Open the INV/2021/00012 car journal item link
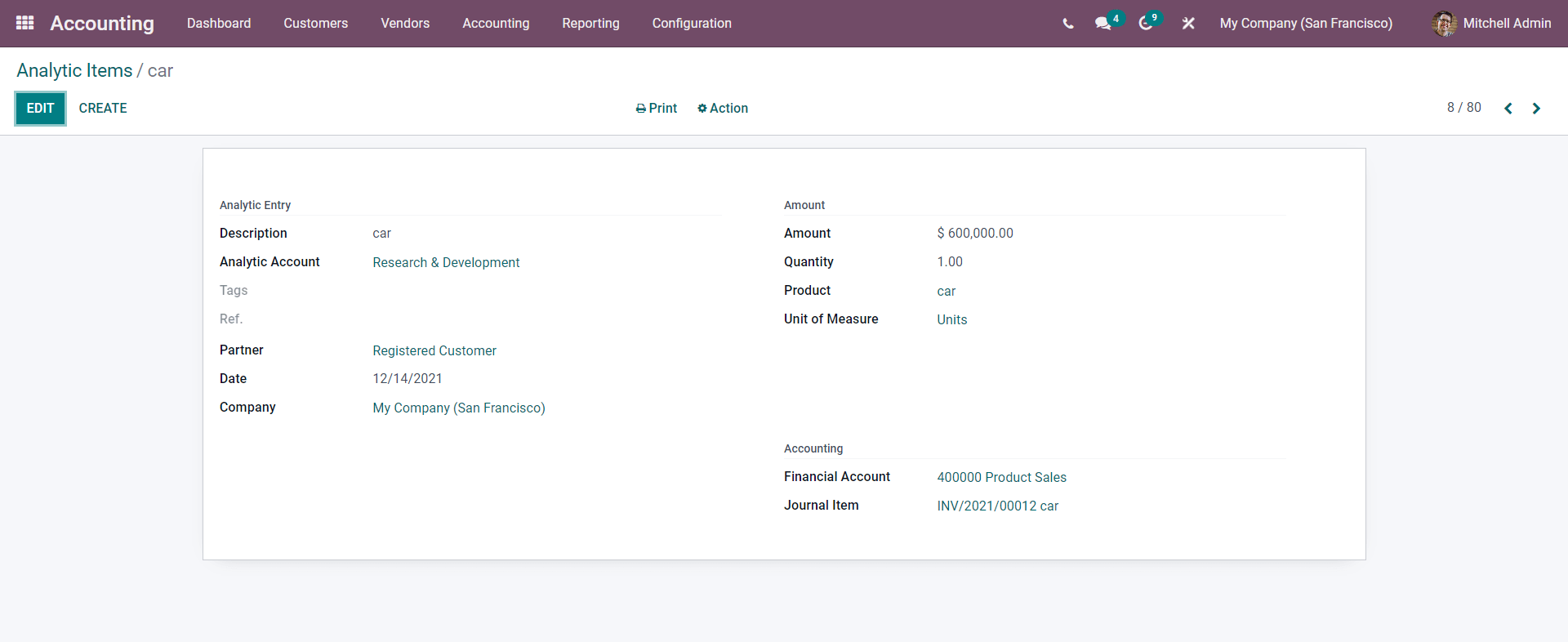Screen dimensions: 1568x642 click(997, 506)
